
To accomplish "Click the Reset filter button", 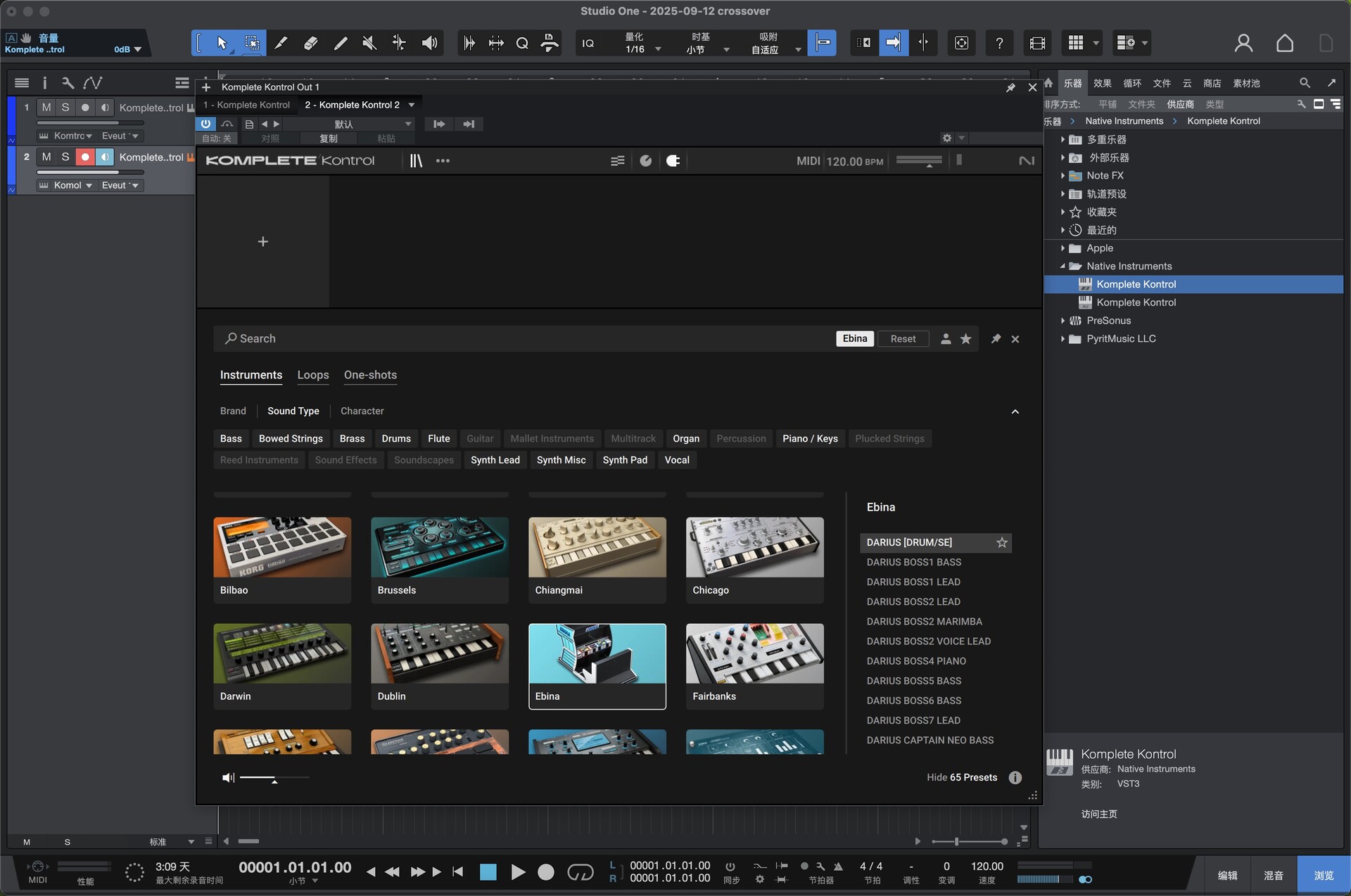I will [x=903, y=339].
